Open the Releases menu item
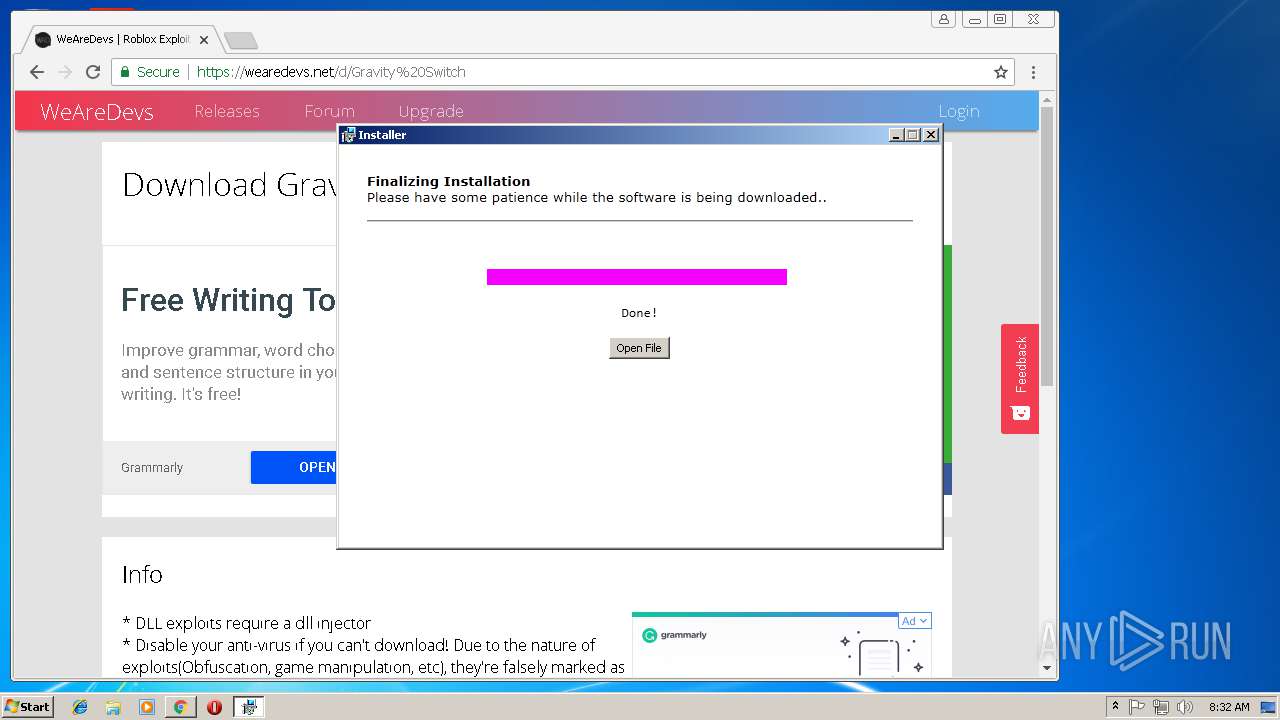1280x720 pixels. click(x=227, y=111)
